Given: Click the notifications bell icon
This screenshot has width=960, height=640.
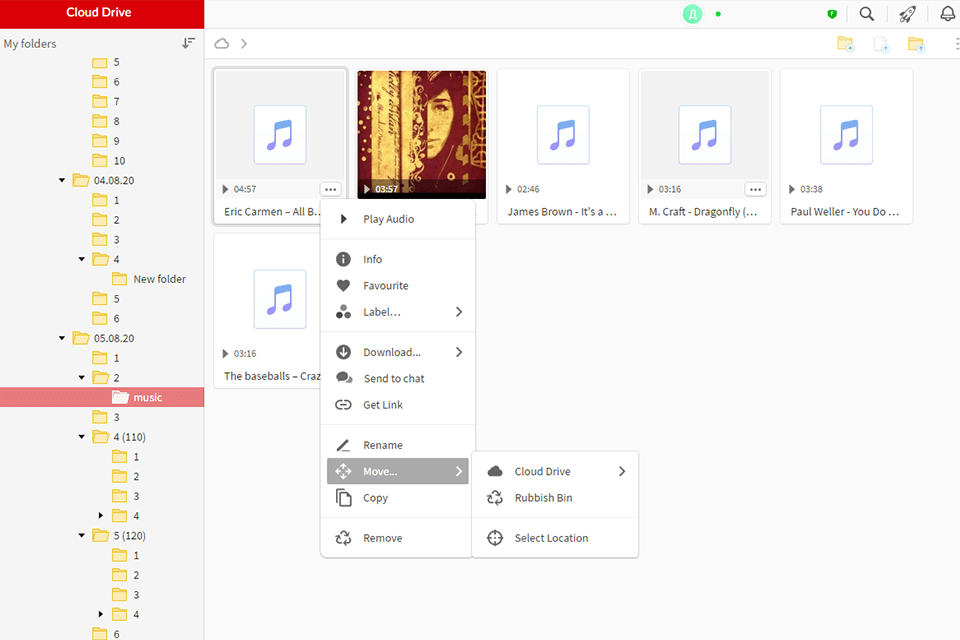Looking at the screenshot, I should (x=947, y=14).
